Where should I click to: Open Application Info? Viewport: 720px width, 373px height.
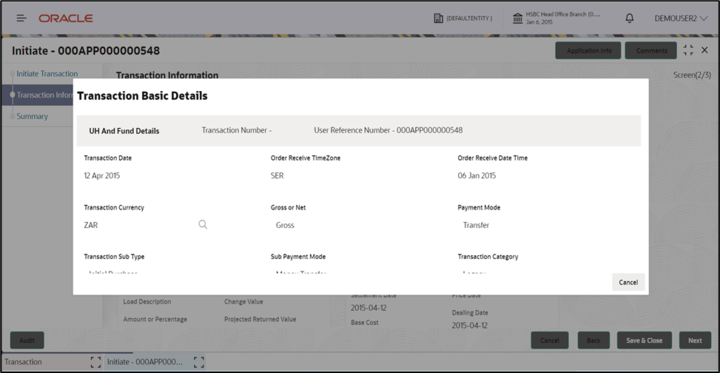coord(588,51)
